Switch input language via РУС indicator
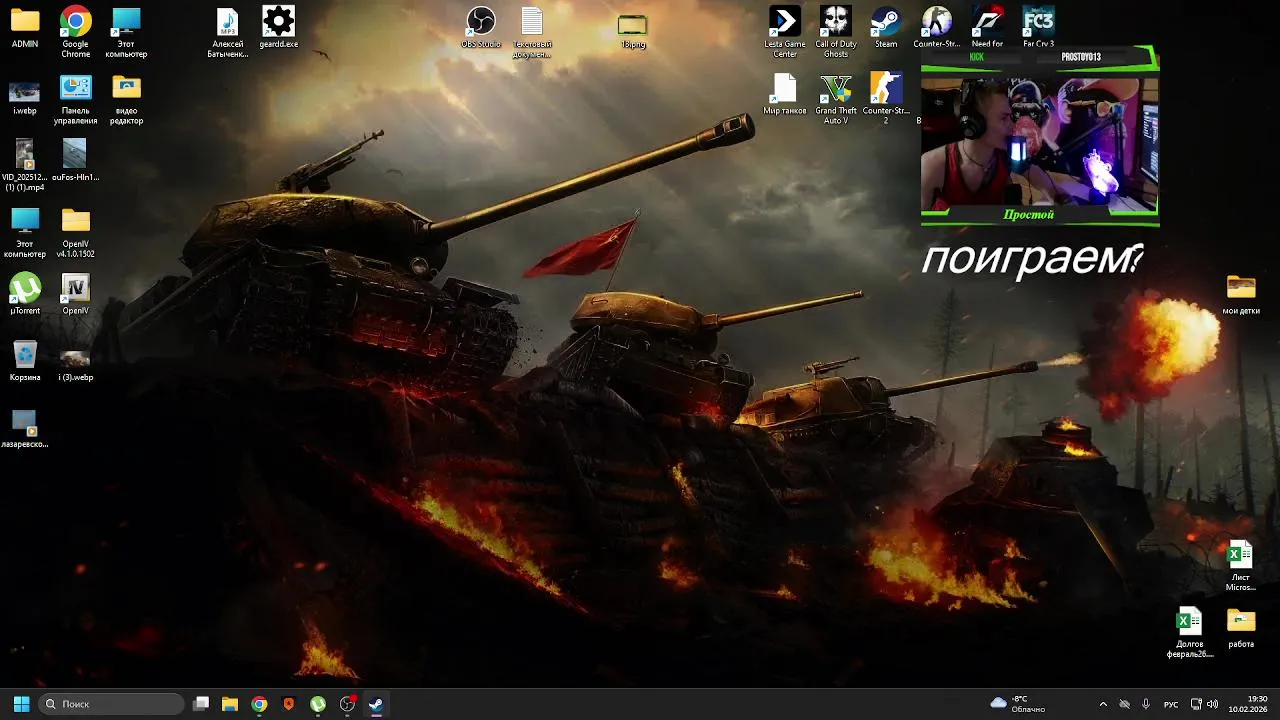This screenshot has height=720, width=1280. (1171, 704)
